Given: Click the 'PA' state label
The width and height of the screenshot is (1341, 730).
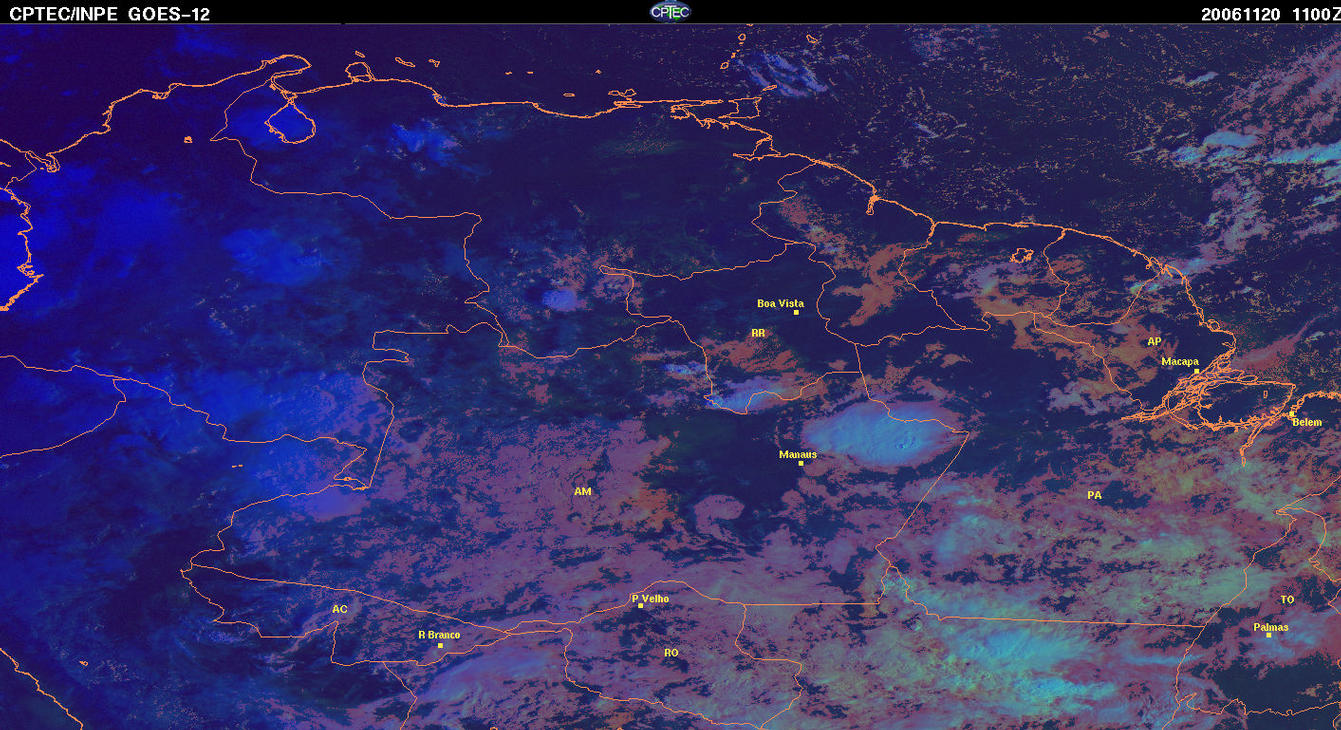Looking at the screenshot, I should [x=1094, y=495].
